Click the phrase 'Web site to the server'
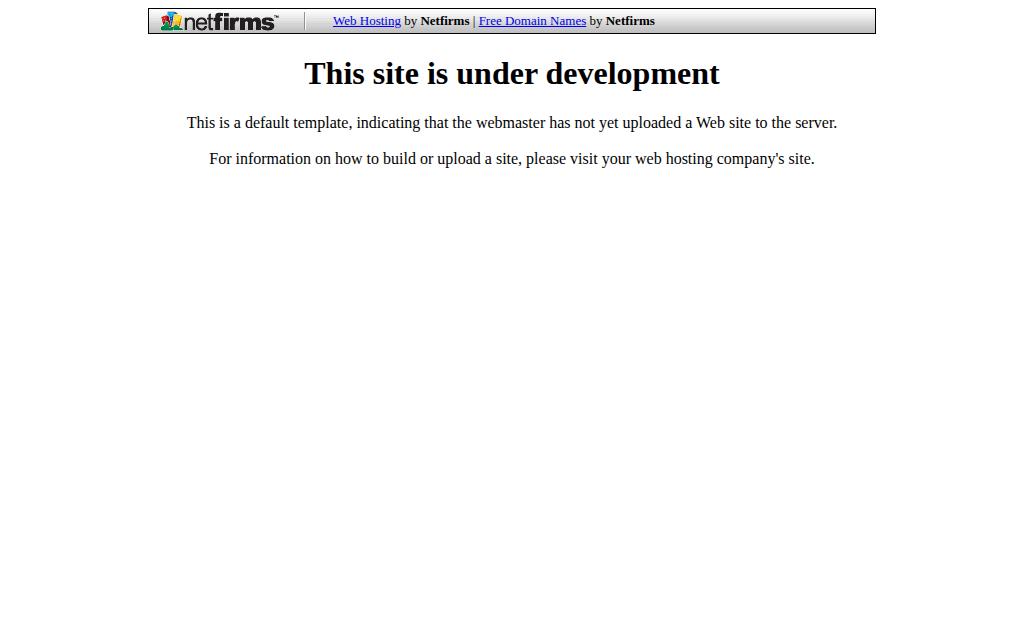The width and height of the screenshot is (1024, 629). (766, 123)
